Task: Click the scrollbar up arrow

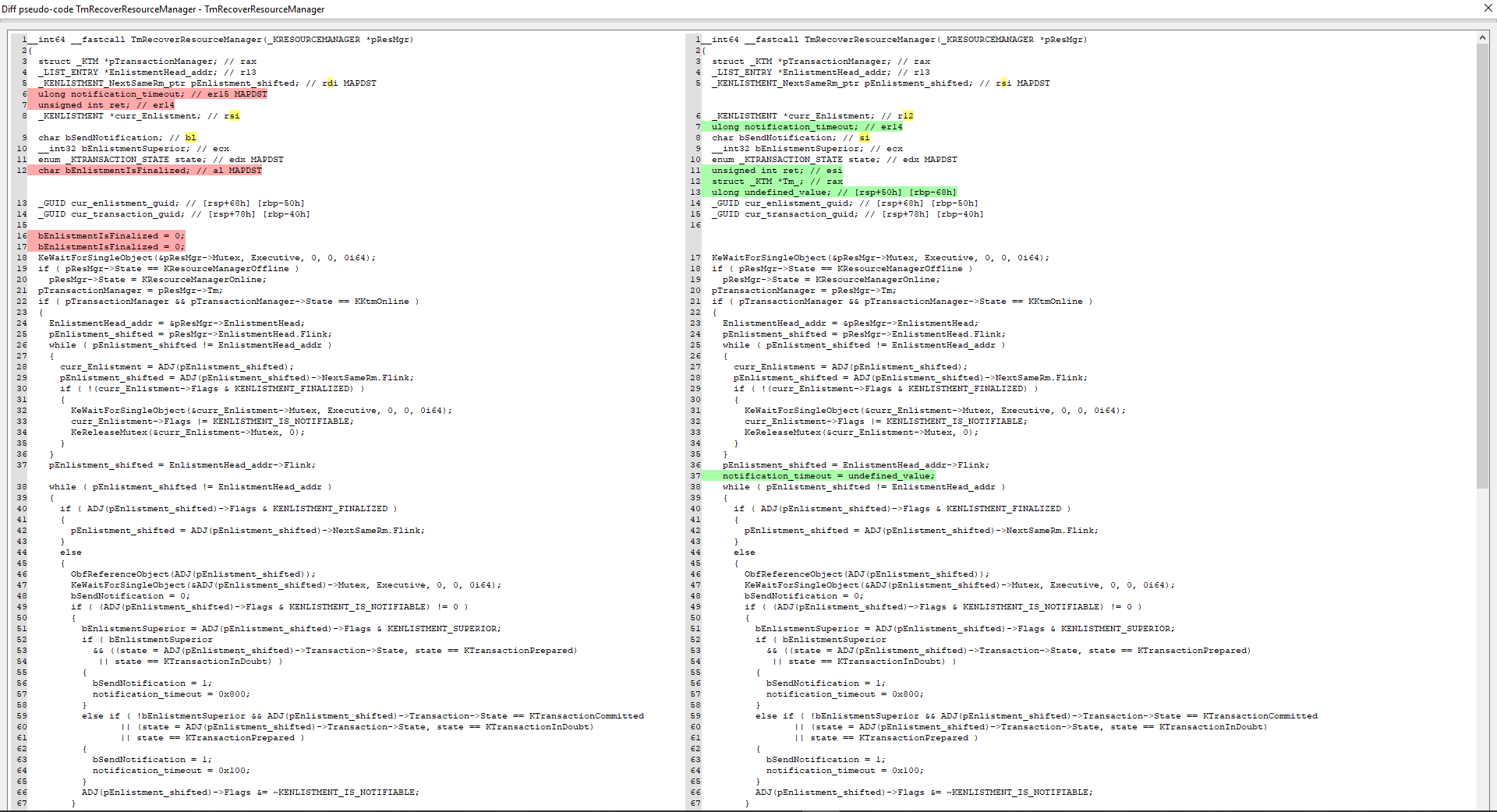Action: [1482, 37]
